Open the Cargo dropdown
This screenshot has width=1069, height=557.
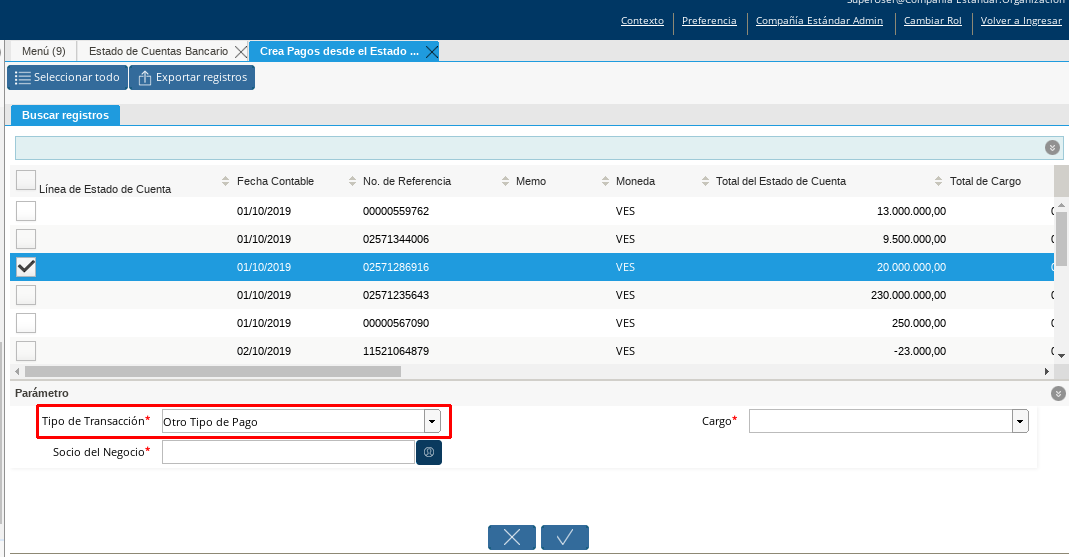(1020, 422)
